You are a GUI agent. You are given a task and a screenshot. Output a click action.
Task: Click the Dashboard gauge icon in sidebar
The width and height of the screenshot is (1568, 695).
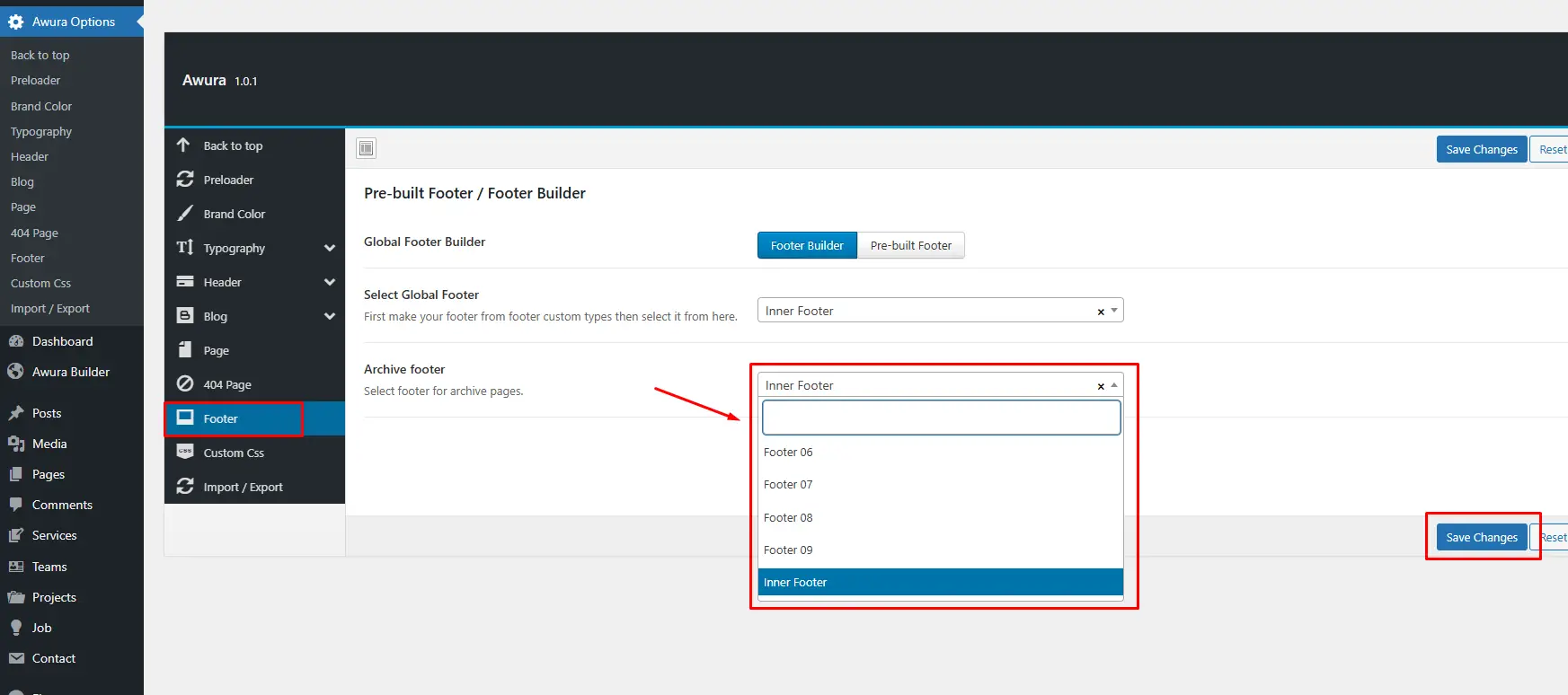click(x=16, y=341)
